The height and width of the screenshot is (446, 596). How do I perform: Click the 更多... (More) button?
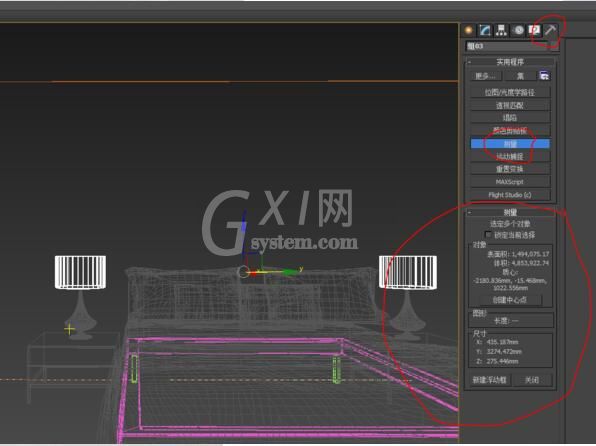[485, 76]
